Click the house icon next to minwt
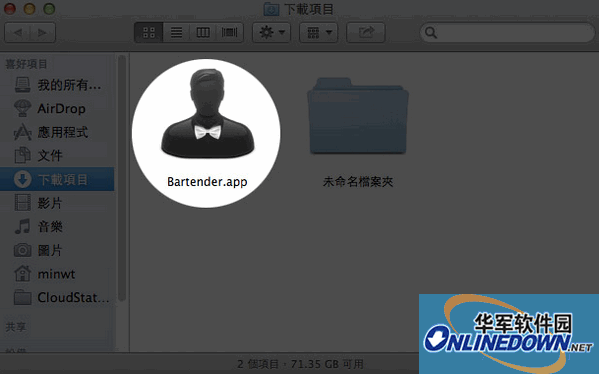 pos(23,274)
